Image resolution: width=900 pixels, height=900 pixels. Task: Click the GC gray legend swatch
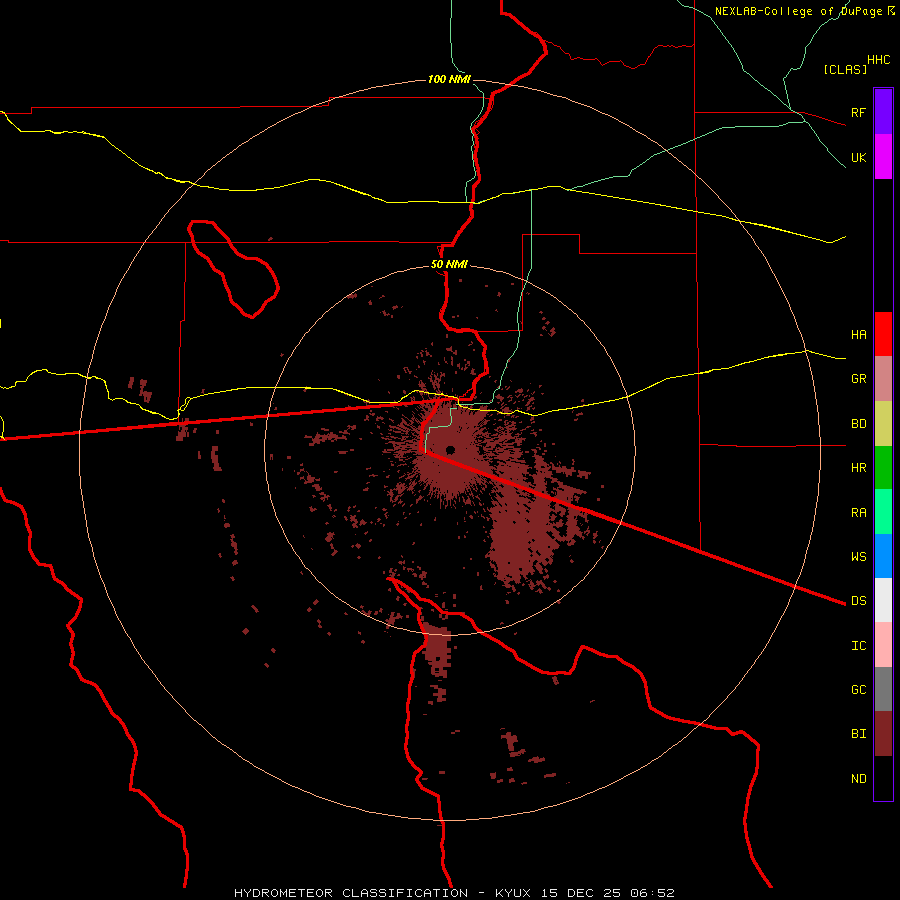point(883,689)
